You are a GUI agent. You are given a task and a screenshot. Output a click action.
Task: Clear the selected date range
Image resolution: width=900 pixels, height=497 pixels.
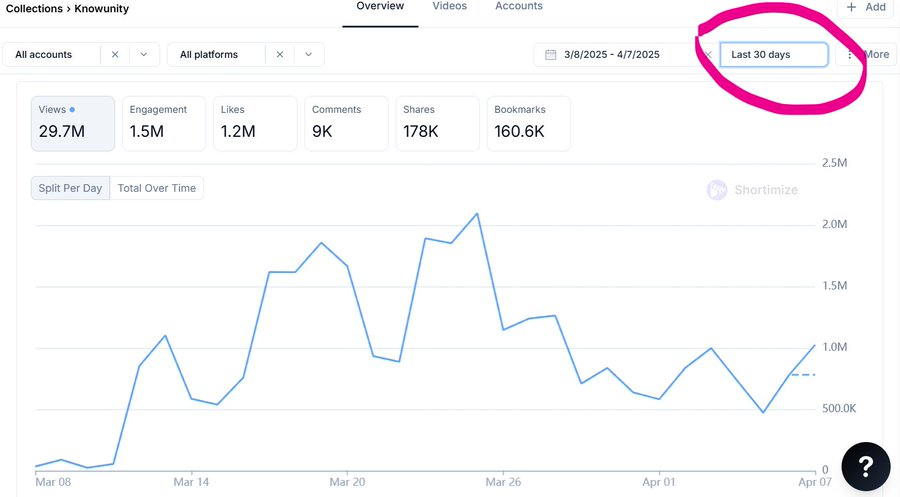click(x=707, y=55)
